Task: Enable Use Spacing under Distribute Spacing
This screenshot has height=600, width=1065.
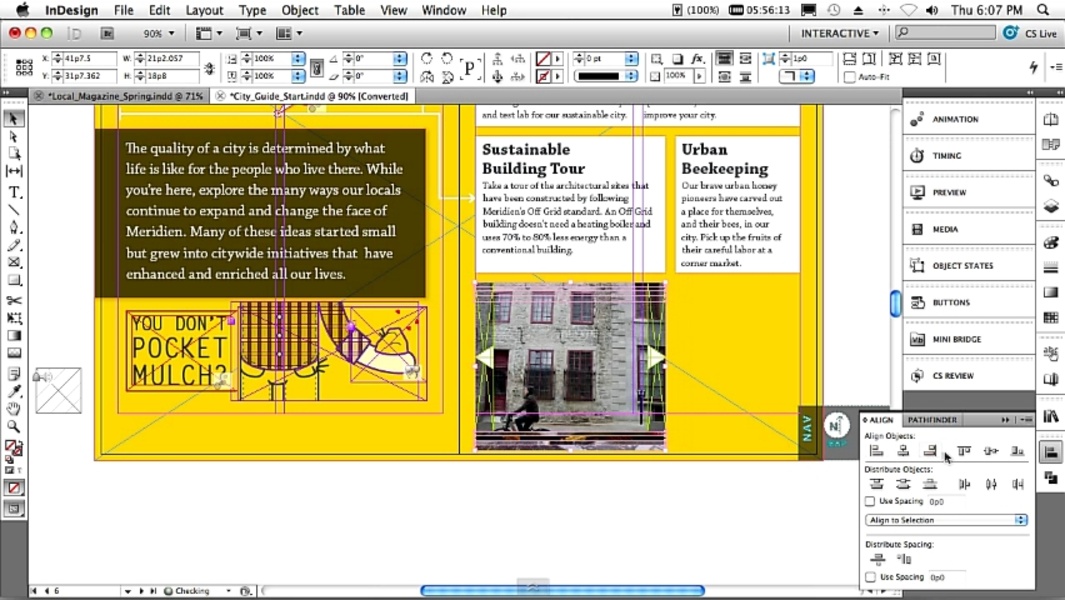Action: (x=870, y=577)
